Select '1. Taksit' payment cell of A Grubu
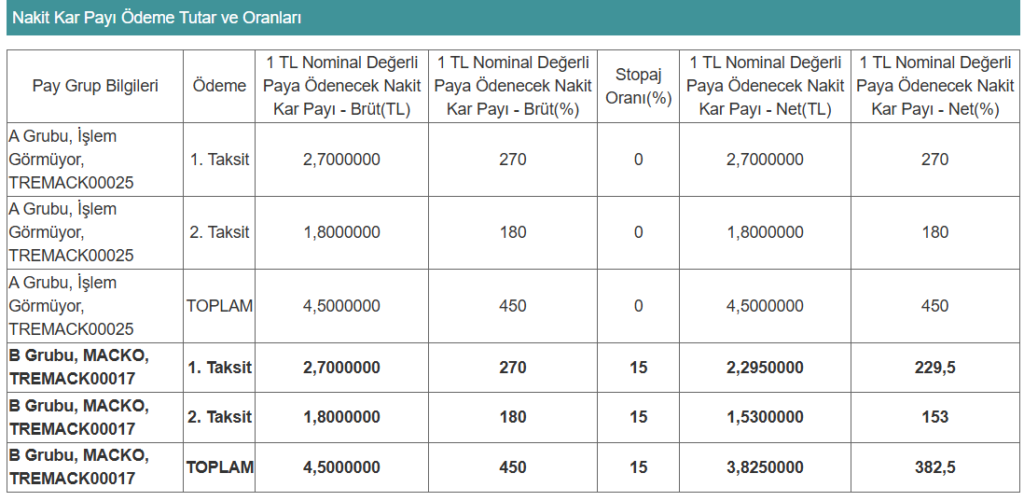The height and width of the screenshot is (501, 1024). (x=219, y=159)
